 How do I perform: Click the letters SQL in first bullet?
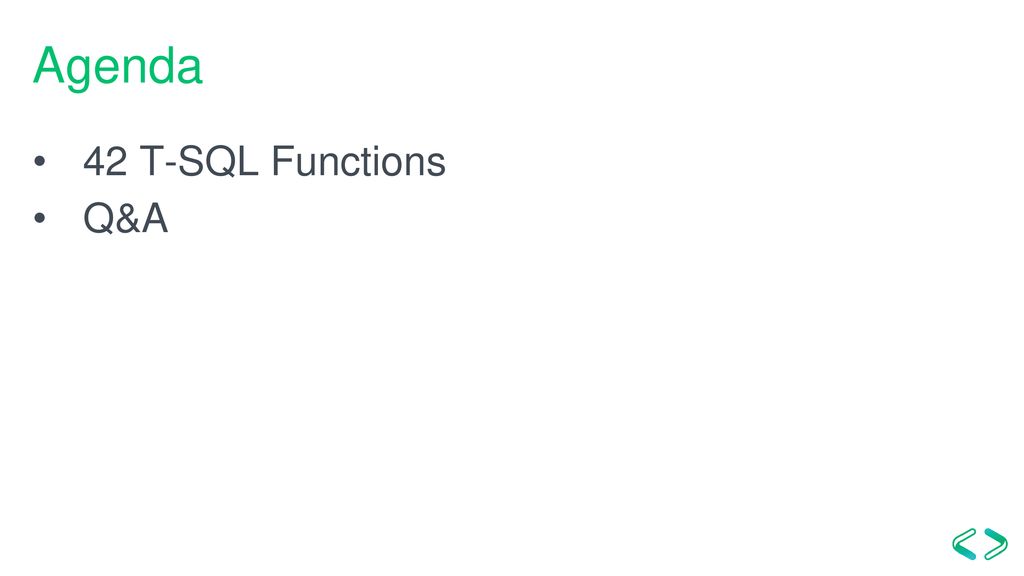click(218, 161)
